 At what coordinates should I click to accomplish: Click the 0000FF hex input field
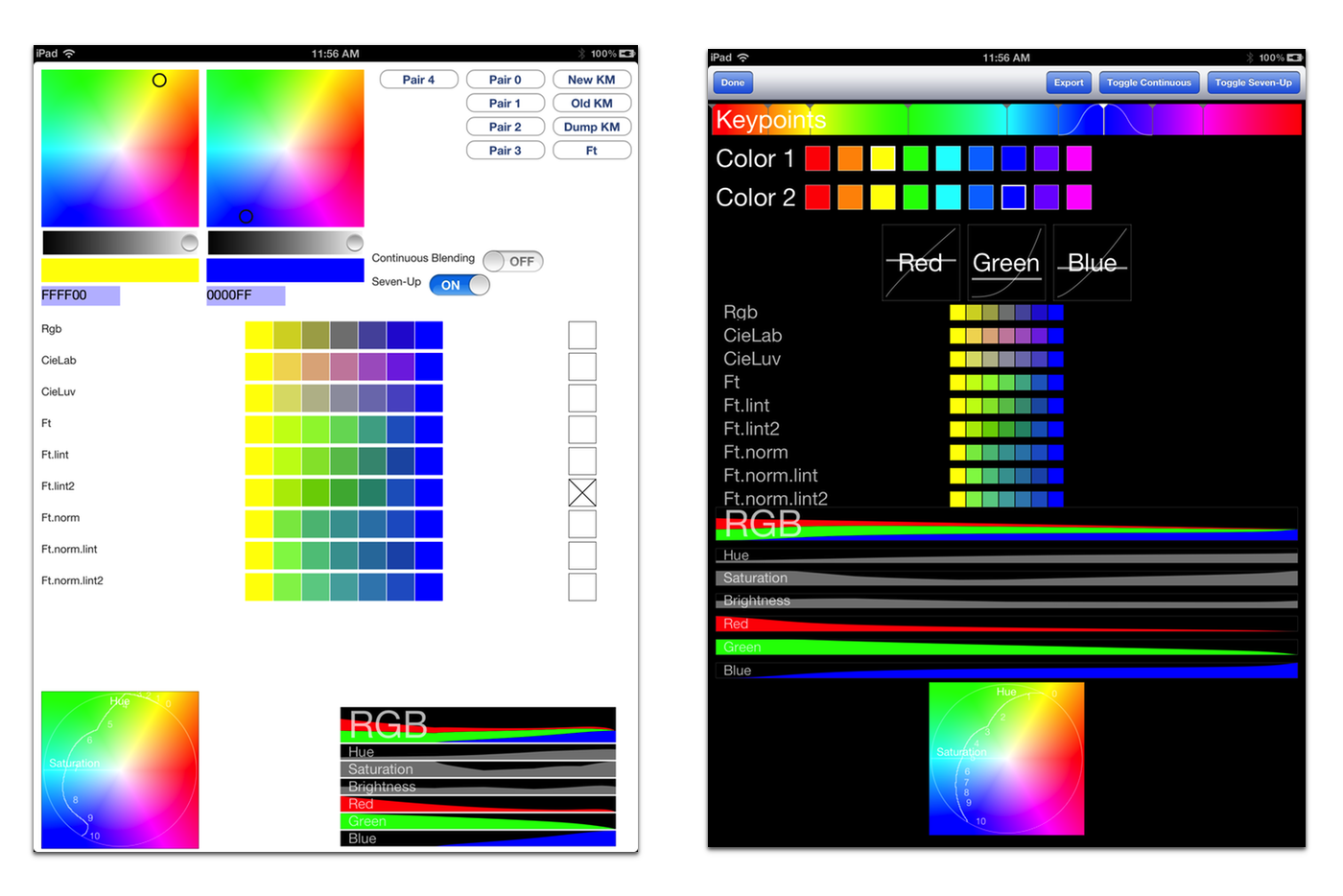tap(245, 295)
